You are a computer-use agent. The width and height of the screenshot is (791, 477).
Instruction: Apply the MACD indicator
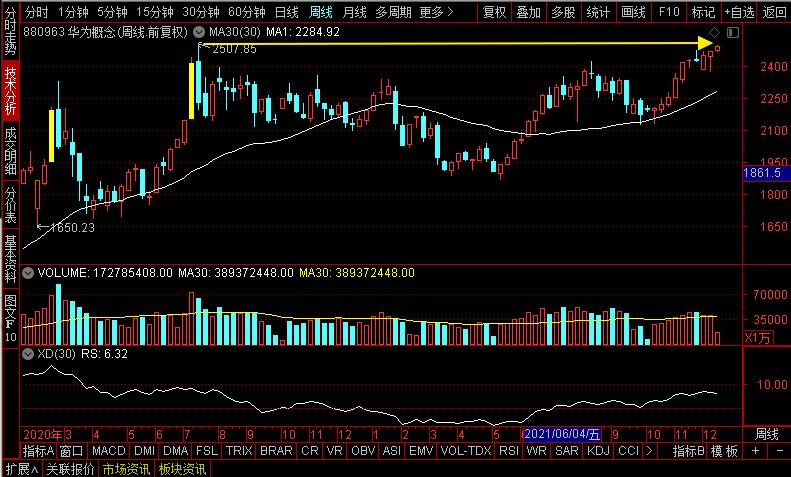(x=108, y=451)
